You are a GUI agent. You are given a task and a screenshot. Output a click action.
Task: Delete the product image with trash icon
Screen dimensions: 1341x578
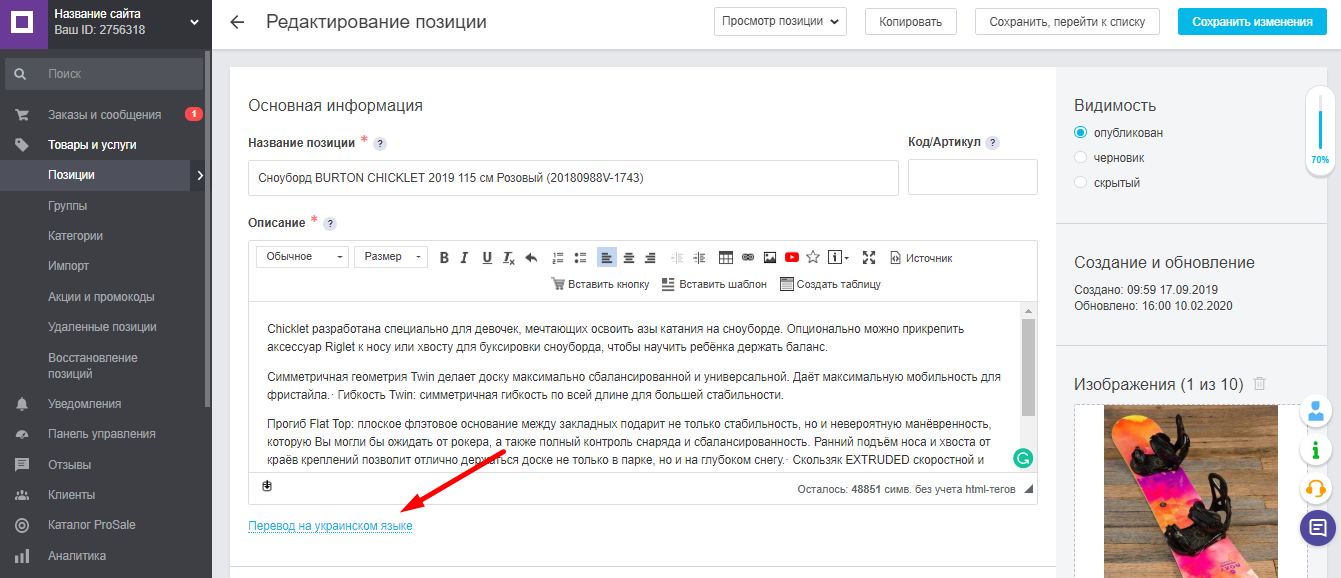coord(1260,384)
